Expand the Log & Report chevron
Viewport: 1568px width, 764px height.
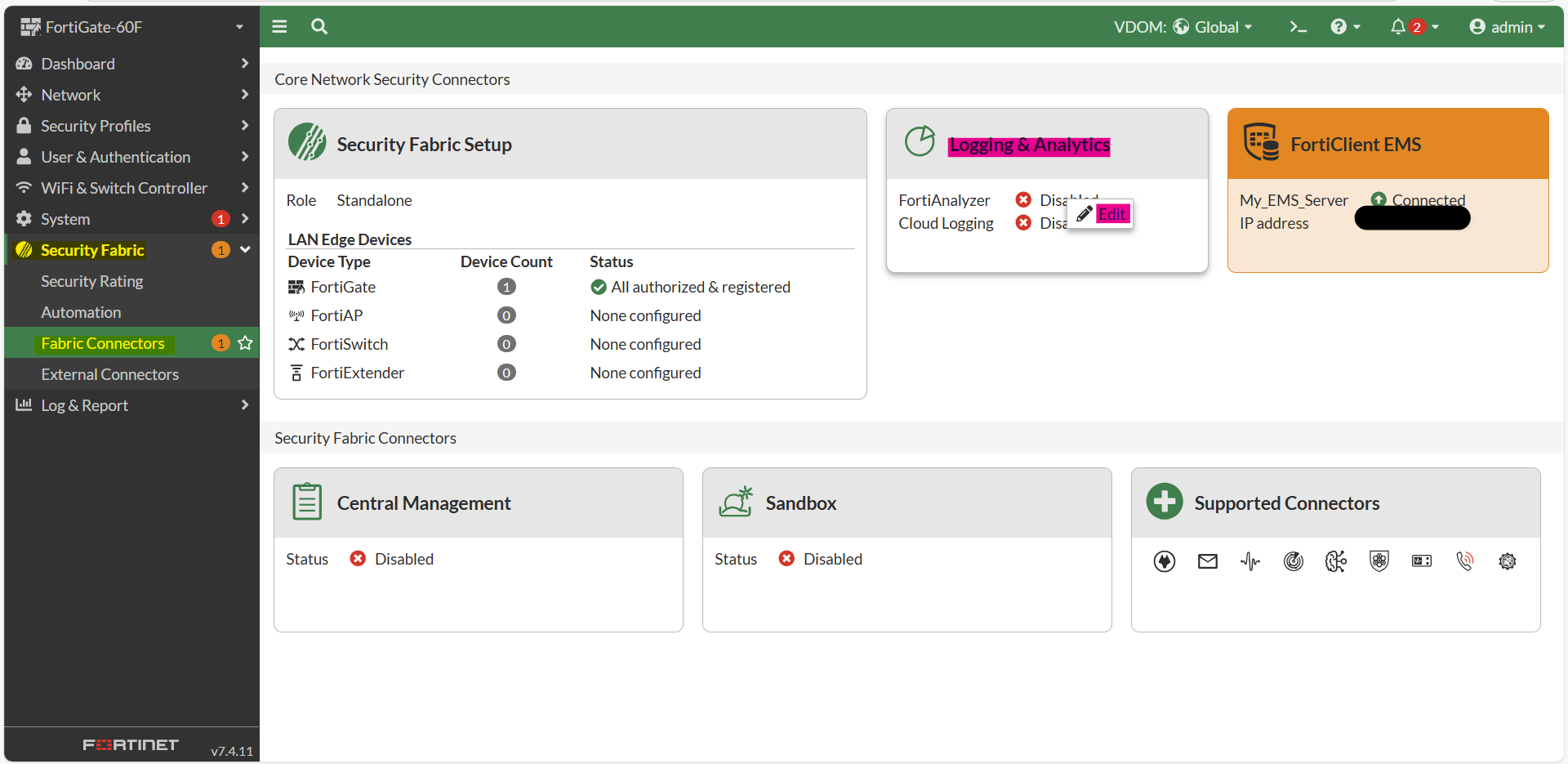tap(245, 405)
